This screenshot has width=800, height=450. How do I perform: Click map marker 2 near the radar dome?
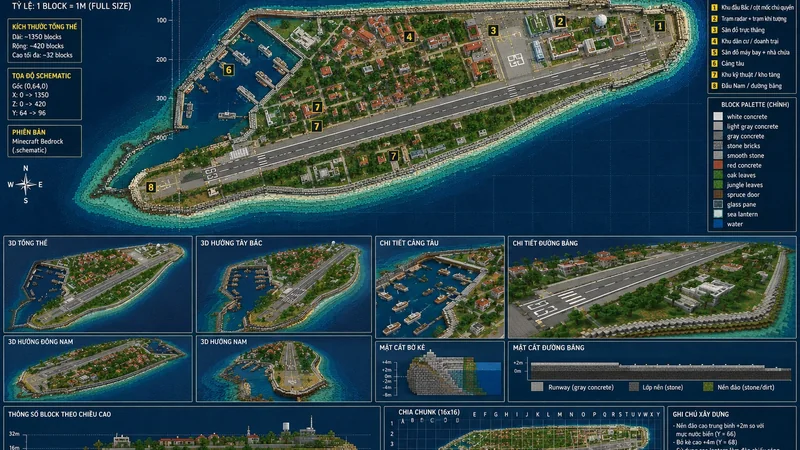(x=560, y=21)
